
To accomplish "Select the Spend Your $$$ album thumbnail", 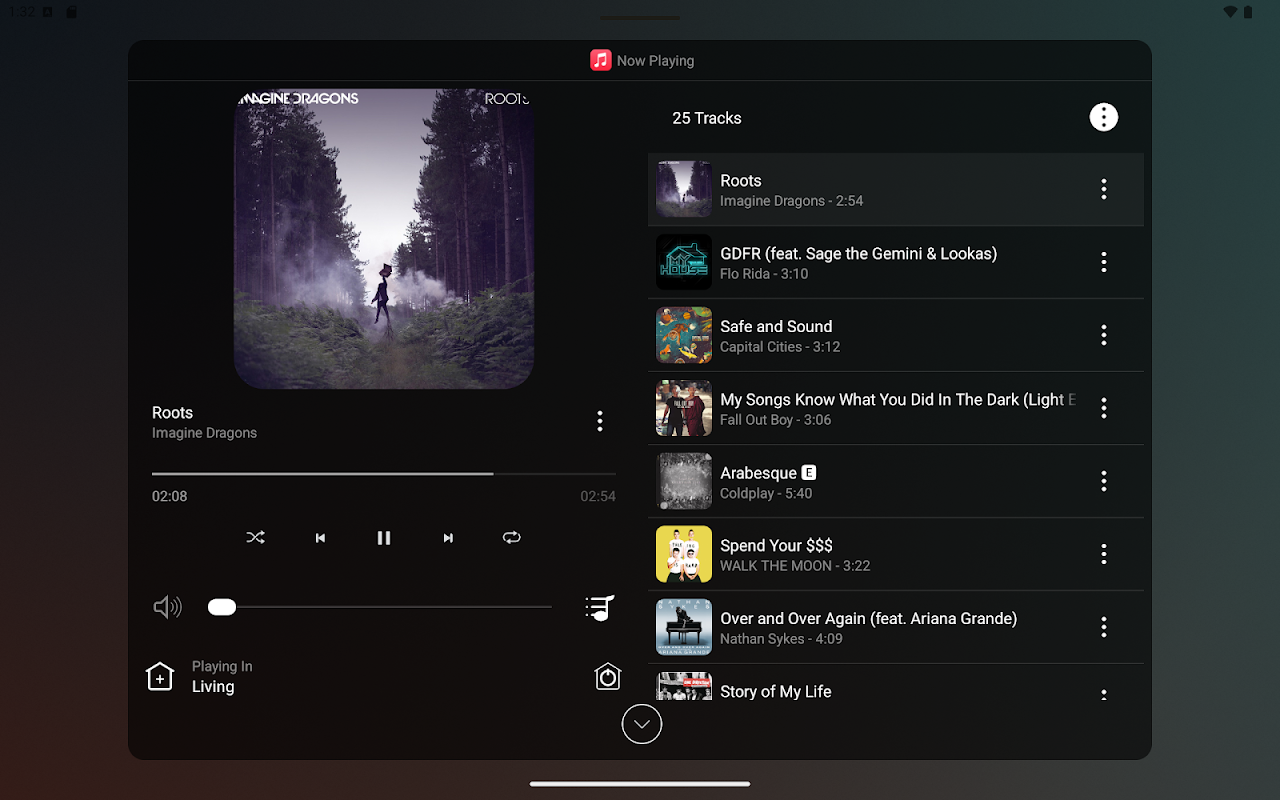I will tap(684, 554).
